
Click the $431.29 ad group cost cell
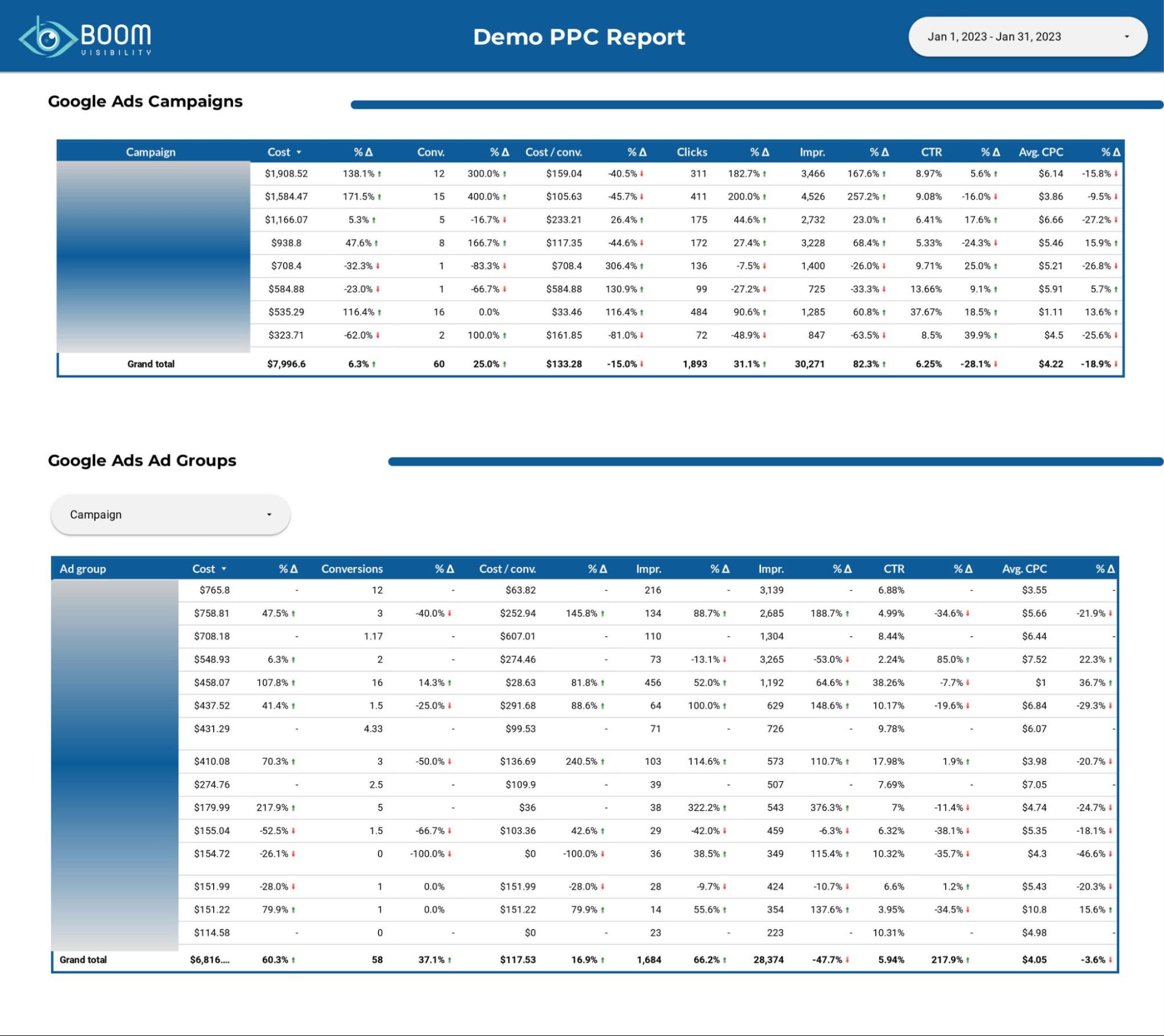[x=212, y=729]
